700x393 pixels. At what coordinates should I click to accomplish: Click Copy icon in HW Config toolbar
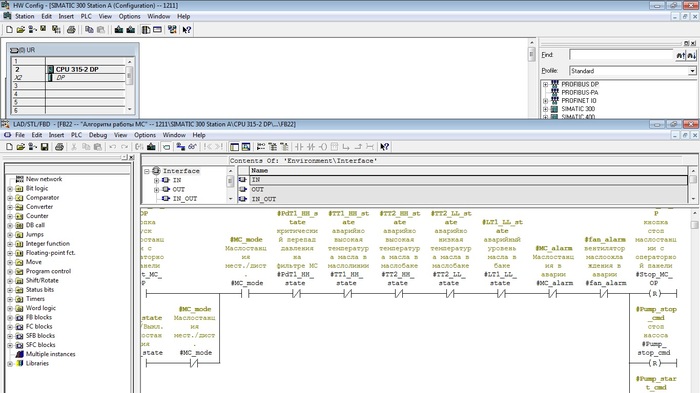point(89,29)
